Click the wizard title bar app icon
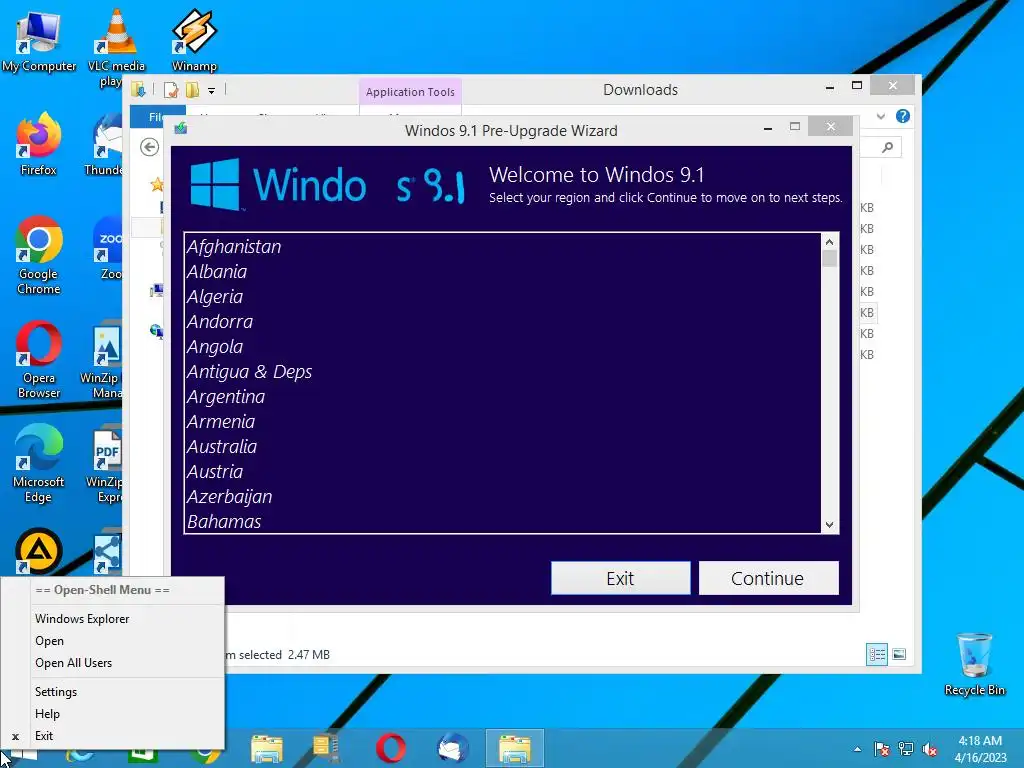The width and height of the screenshot is (1024, 768). [181, 129]
